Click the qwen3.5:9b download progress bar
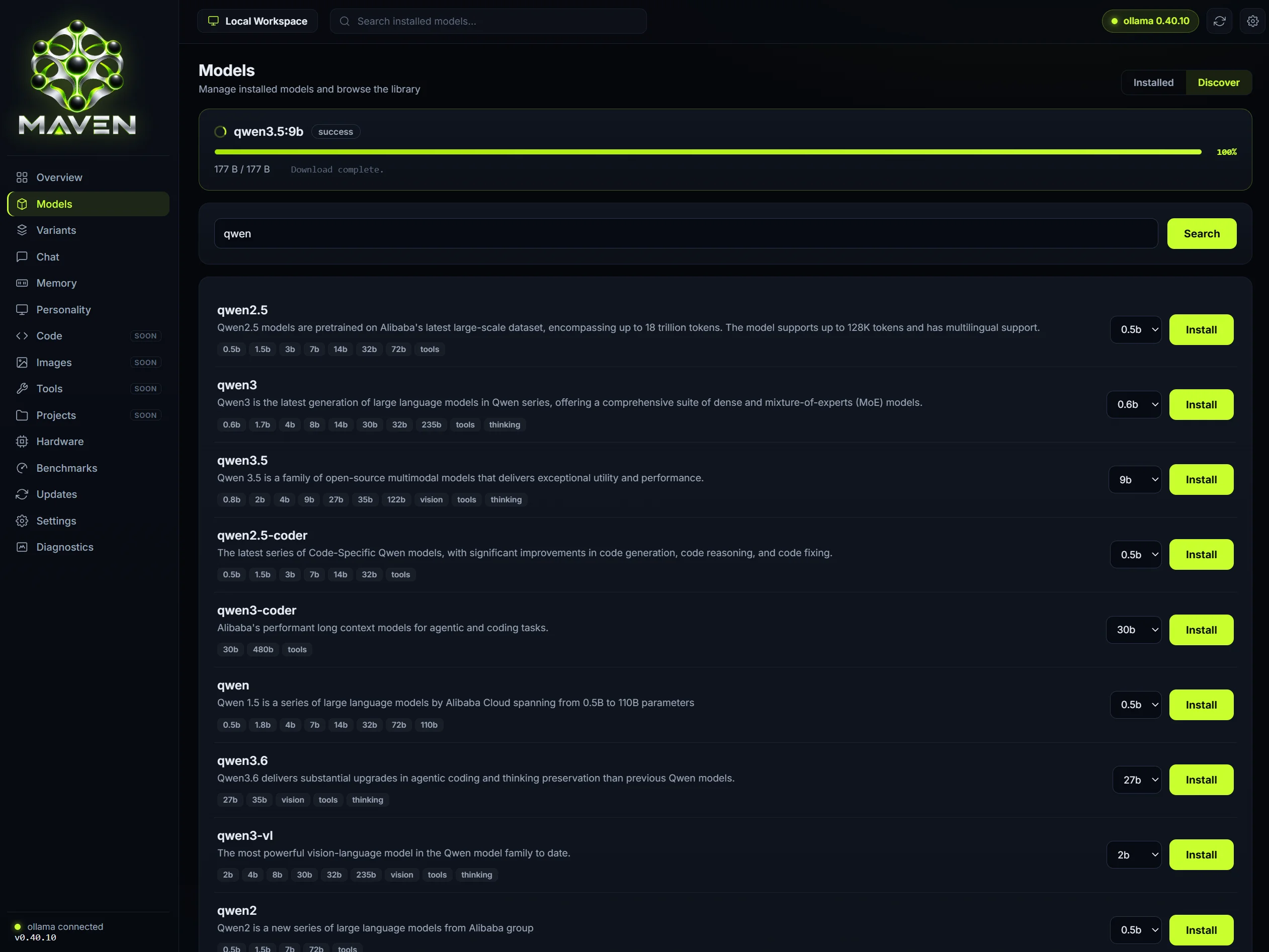Image resolution: width=1269 pixels, height=952 pixels. (x=707, y=152)
